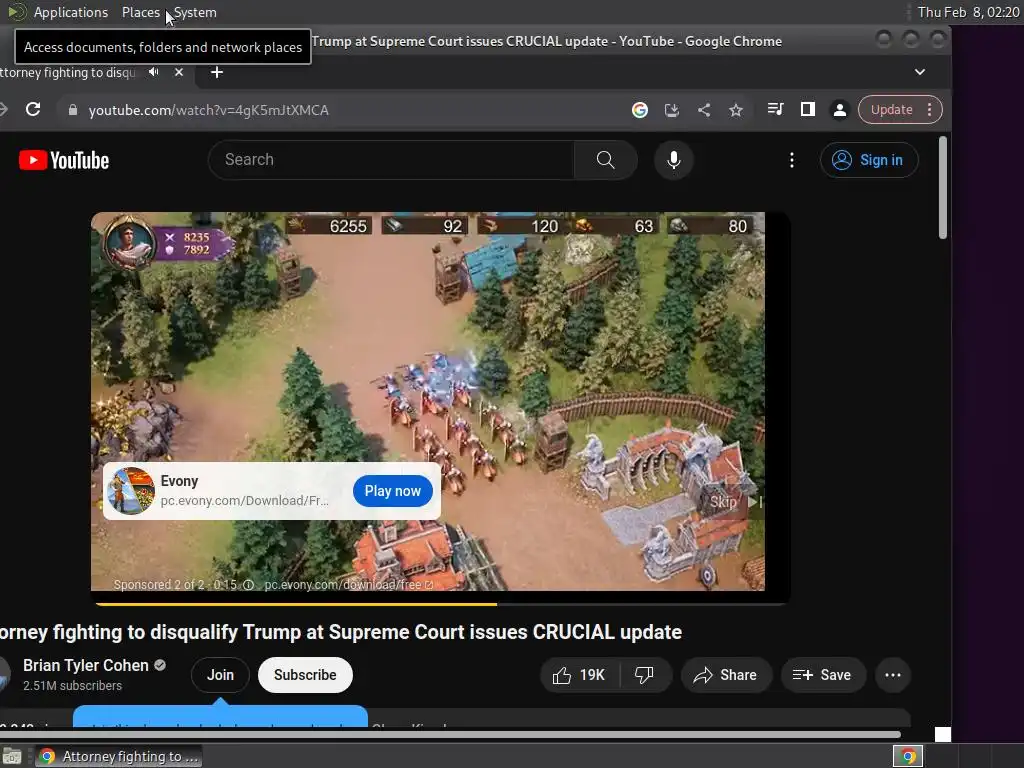Open a new tab with plus button
The width and height of the screenshot is (1024, 768).
point(217,72)
